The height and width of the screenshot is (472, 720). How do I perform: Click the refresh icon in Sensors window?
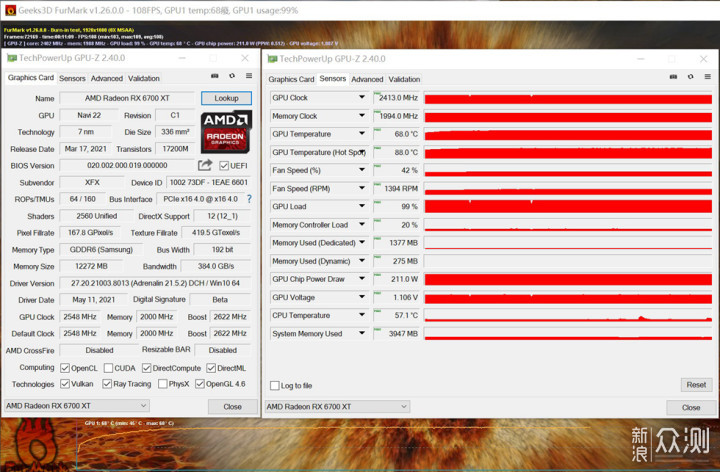click(691, 77)
